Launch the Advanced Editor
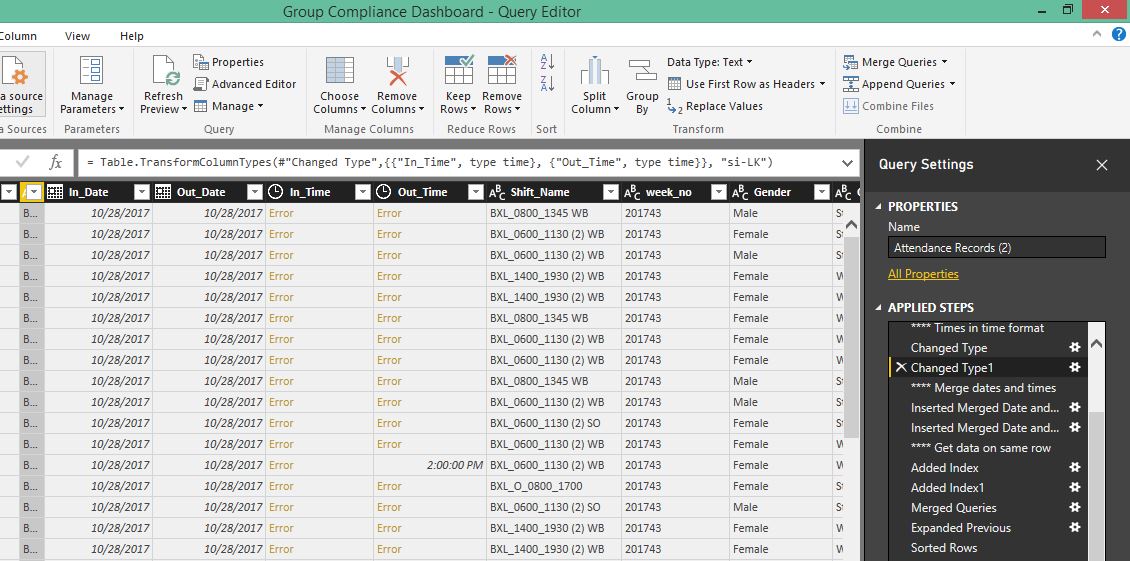The image size is (1130, 561). click(245, 84)
